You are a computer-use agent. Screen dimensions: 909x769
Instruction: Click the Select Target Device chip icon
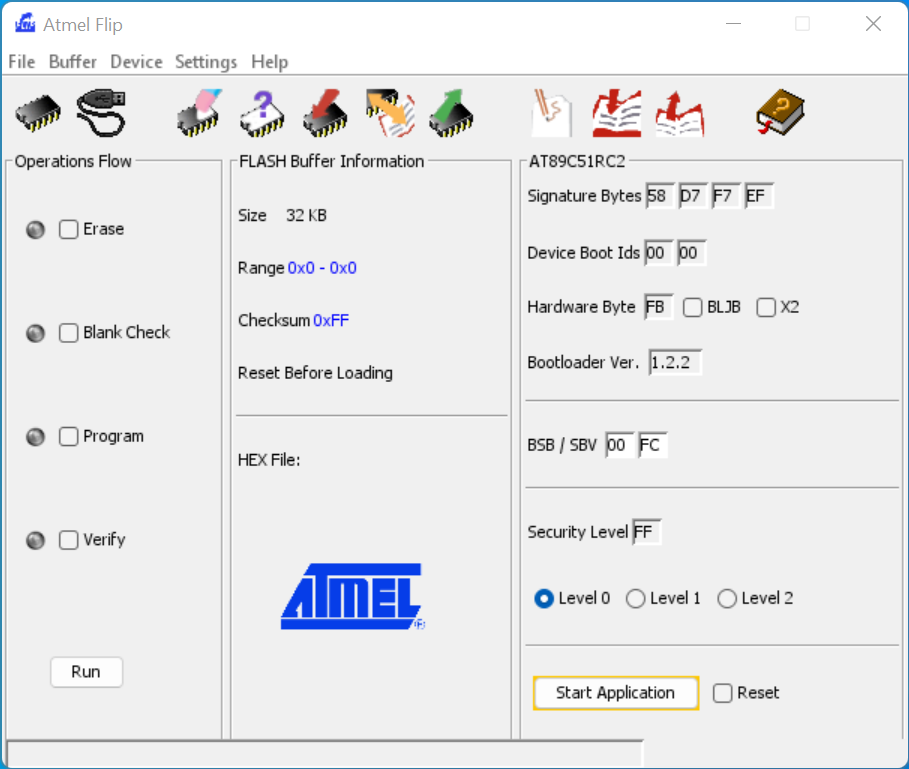click(x=38, y=112)
